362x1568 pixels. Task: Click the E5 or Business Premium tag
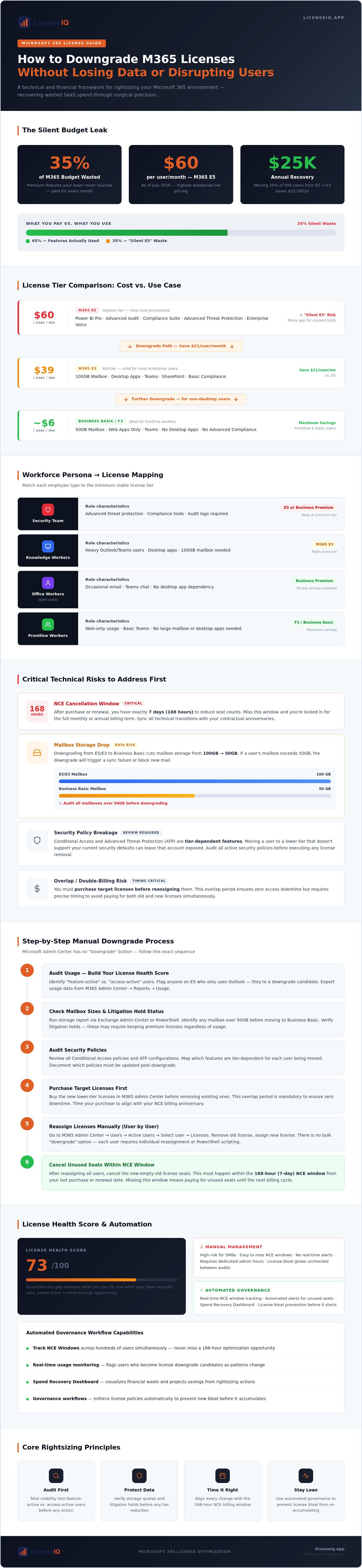click(x=308, y=508)
